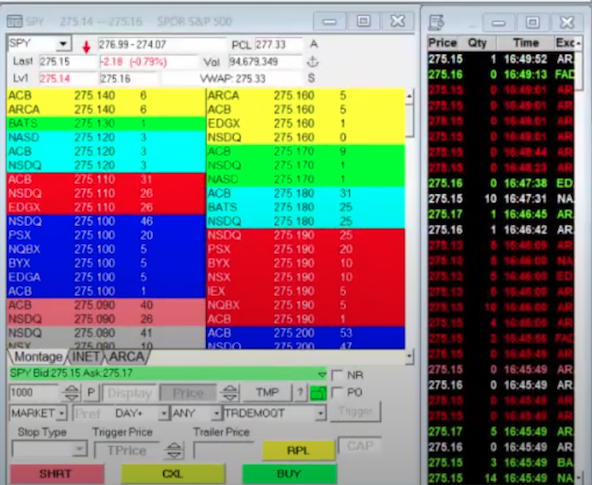Click the time and sales scrollbar down arrow
Image resolution: width=592 pixels, height=485 pixels.
pos(578,477)
